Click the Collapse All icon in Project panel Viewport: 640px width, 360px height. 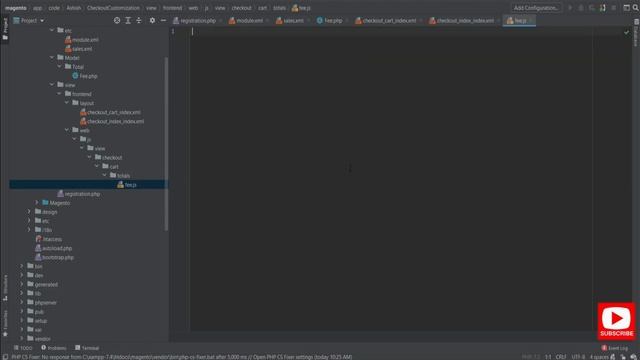(139, 20)
